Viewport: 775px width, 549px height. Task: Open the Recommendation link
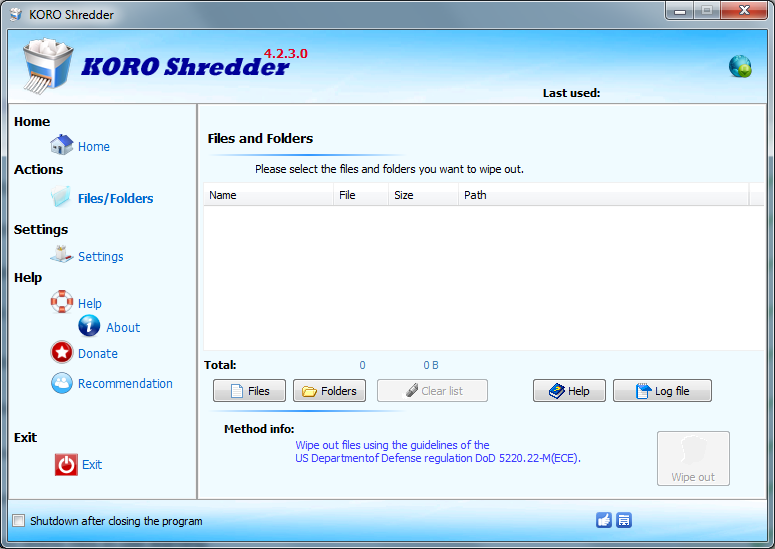(x=126, y=383)
